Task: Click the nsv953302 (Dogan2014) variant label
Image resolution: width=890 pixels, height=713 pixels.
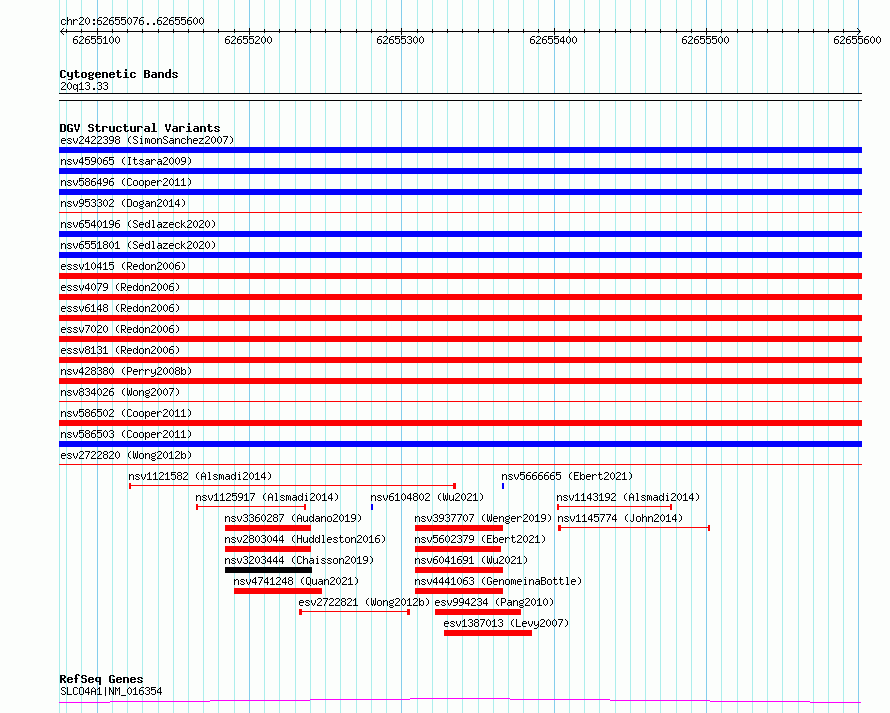Action: (123, 203)
